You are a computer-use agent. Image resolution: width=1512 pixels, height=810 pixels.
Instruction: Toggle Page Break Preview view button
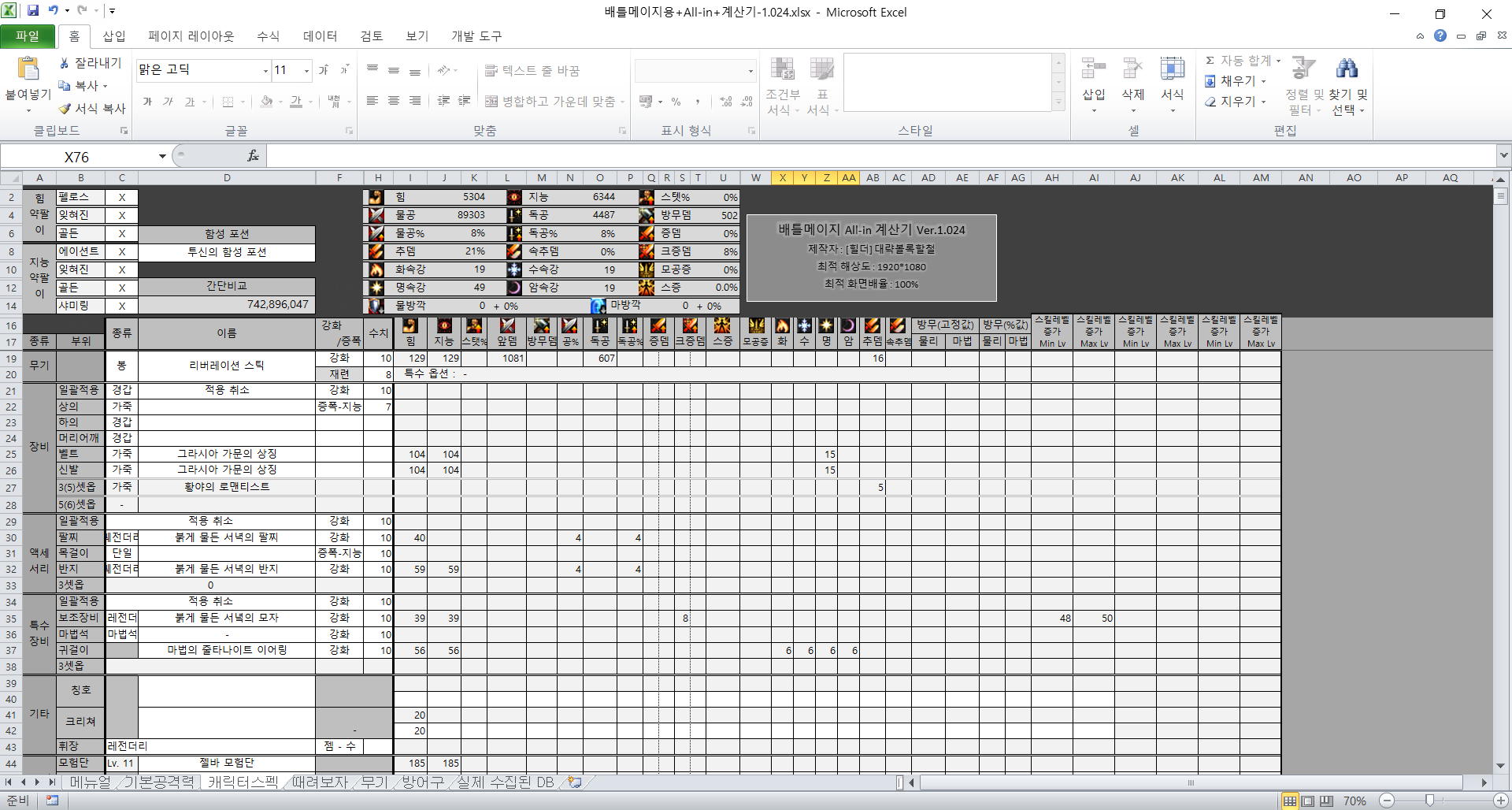[x=1327, y=801]
